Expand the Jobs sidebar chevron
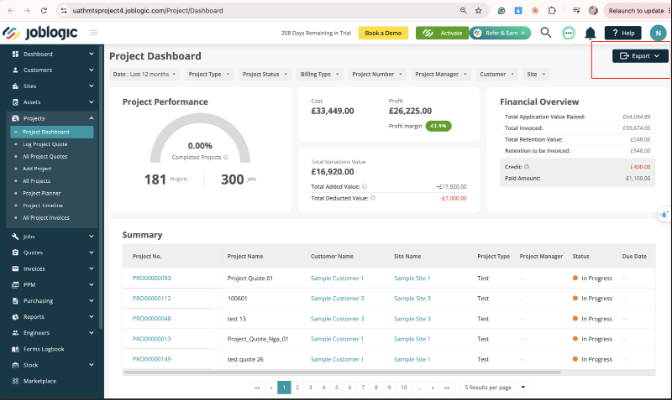The width and height of the screenshot is (672, 400). 91,236
